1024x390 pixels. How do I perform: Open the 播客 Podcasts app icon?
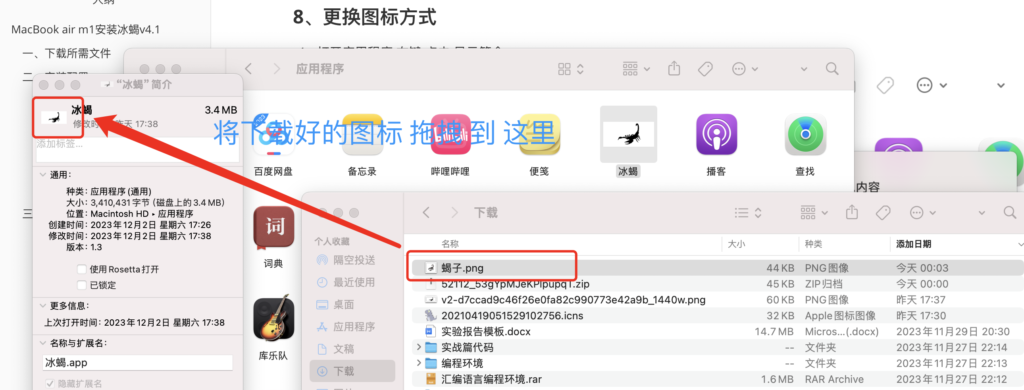[x=716, y=135]
